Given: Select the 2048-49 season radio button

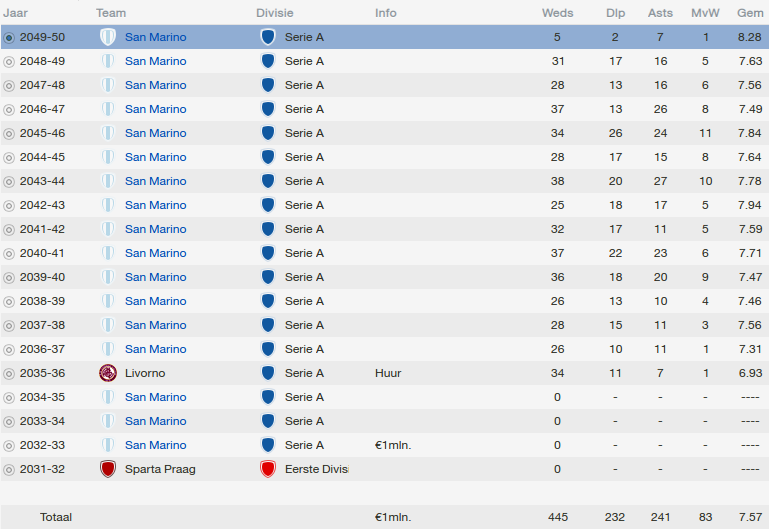Looking at the screenshot, I should click(x=9, y=62).
